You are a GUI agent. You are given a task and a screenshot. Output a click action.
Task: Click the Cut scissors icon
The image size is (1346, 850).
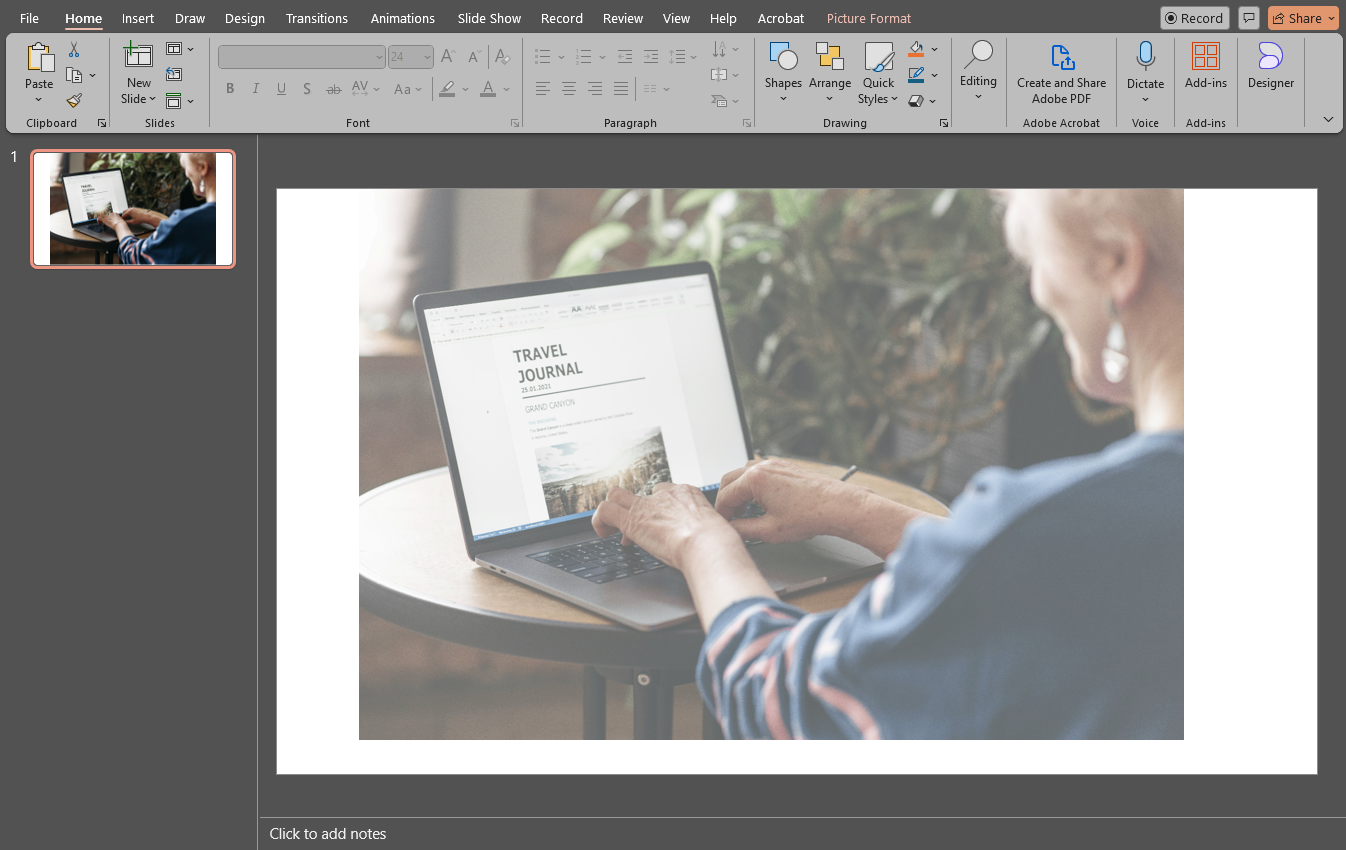[x=74, y=50]
